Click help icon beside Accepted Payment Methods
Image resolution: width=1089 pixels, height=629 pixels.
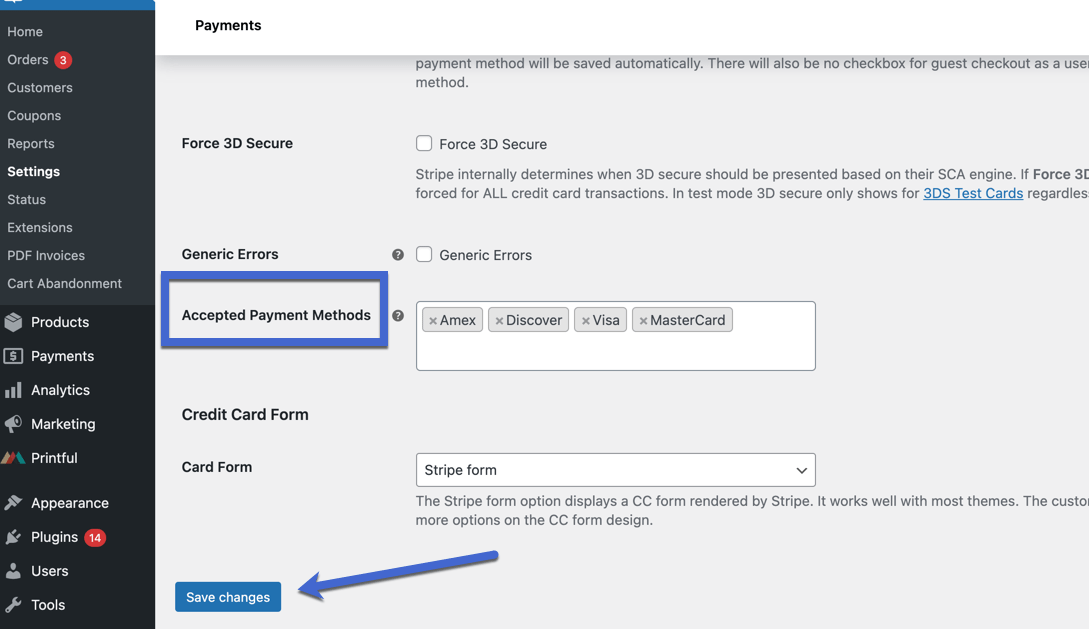pyautogui.click(x=398, y=316)
